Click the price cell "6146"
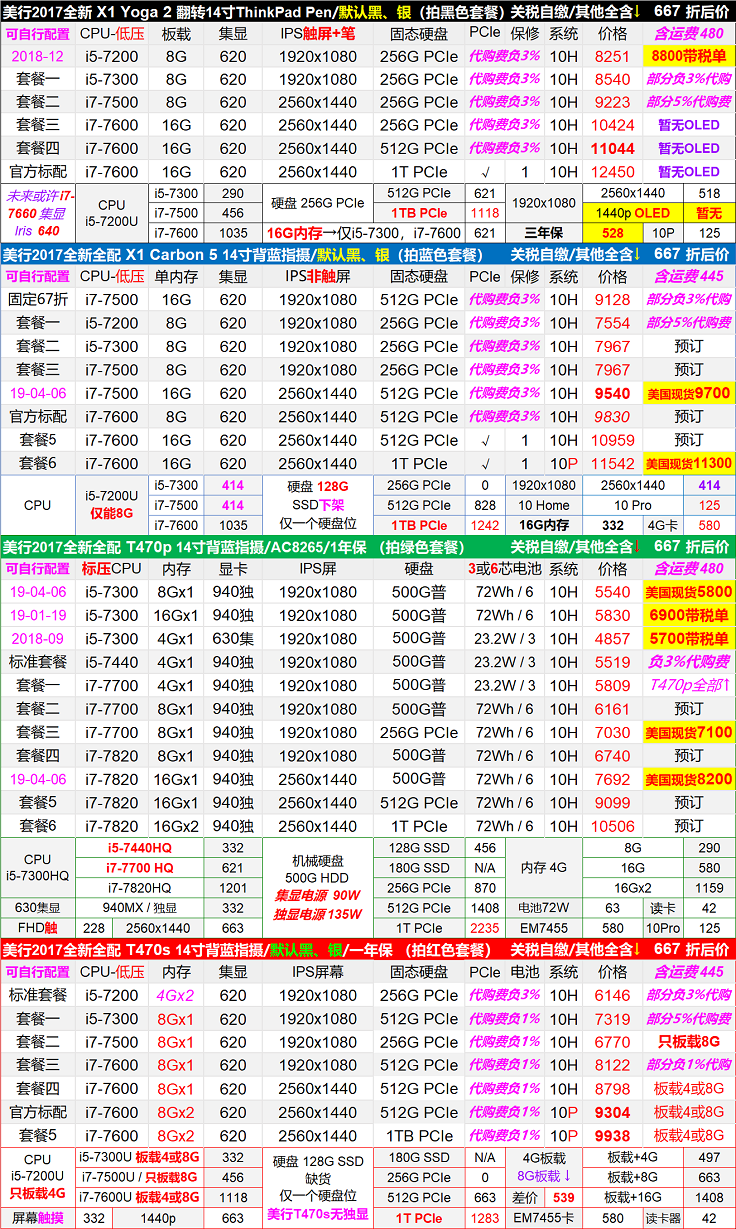This screenshot has height=1229, width=736. pos(612,995)
